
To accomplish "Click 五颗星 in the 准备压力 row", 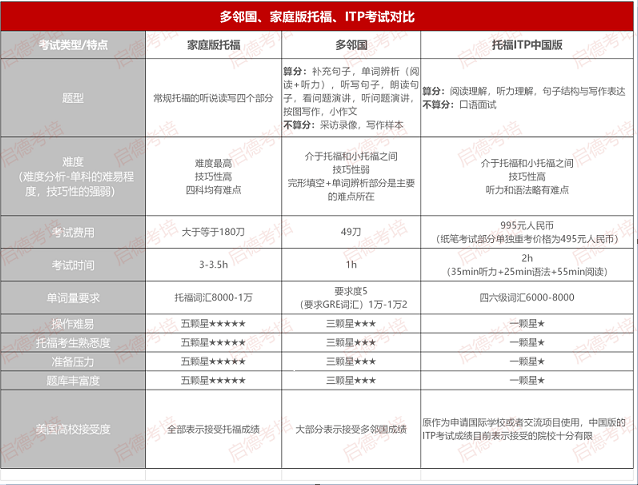I will 214,362.
